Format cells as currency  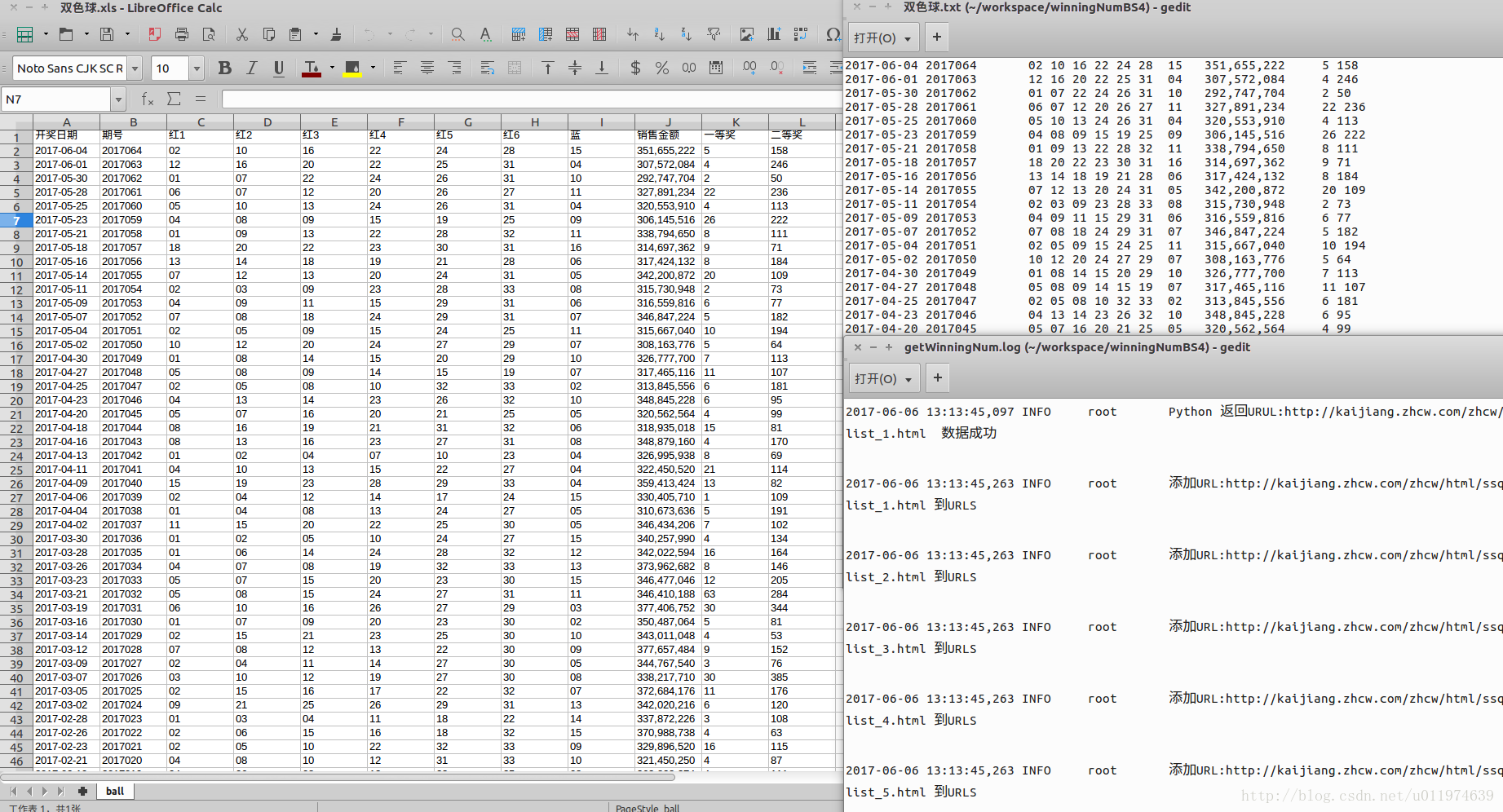[x=635, y=68]
